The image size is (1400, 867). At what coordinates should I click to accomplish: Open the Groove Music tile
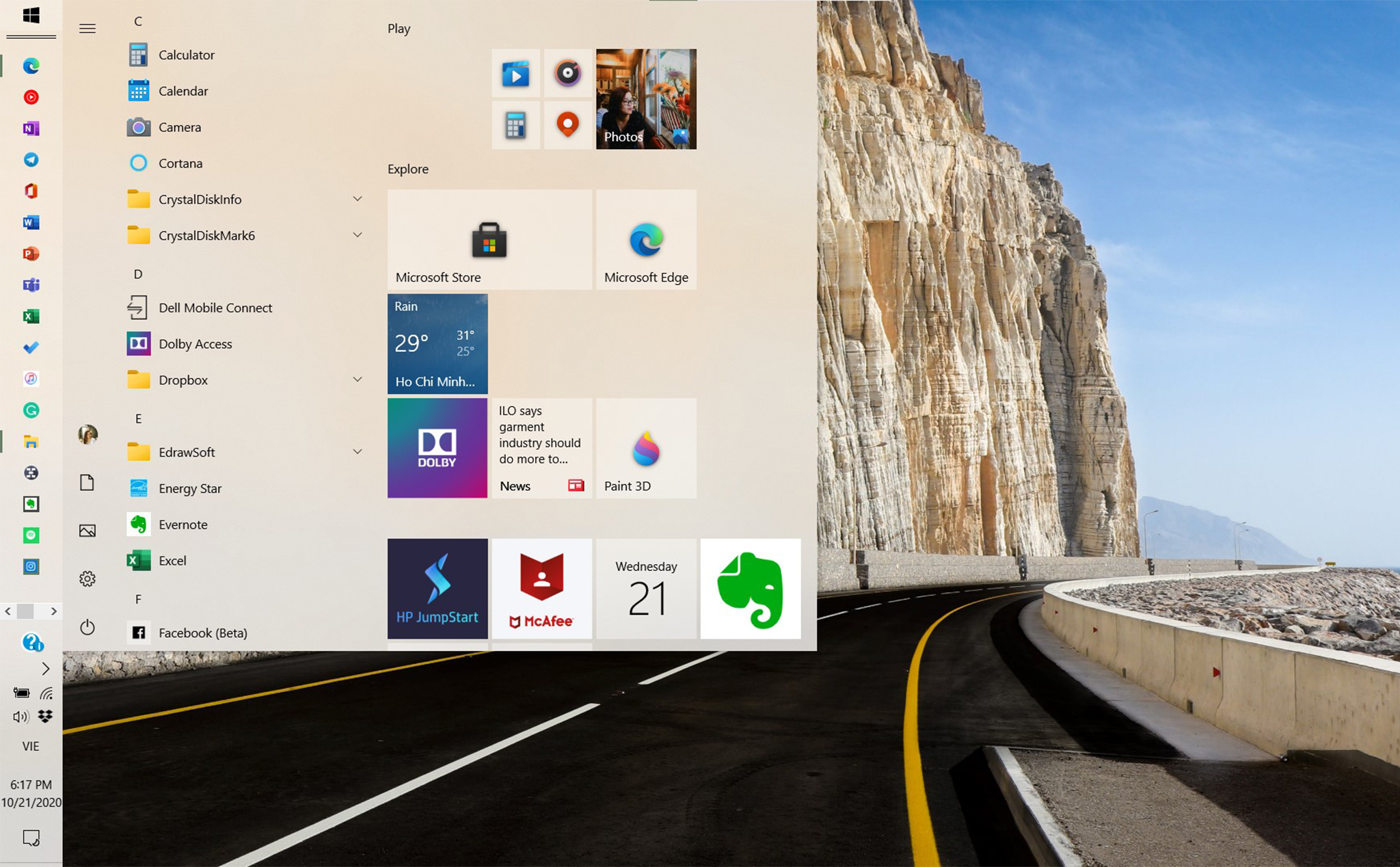point(567,73)
